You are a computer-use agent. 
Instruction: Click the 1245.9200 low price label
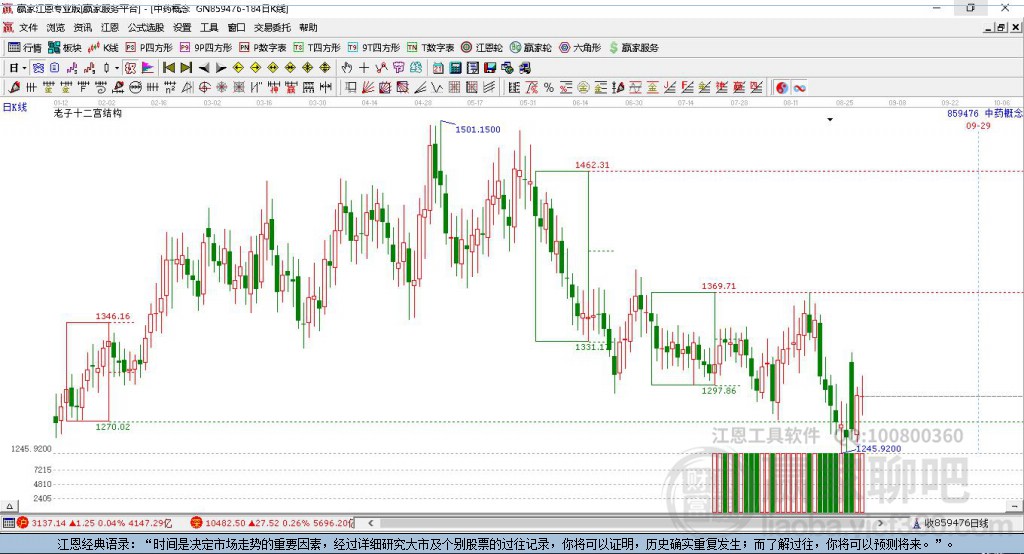click(x=878, y=449)
